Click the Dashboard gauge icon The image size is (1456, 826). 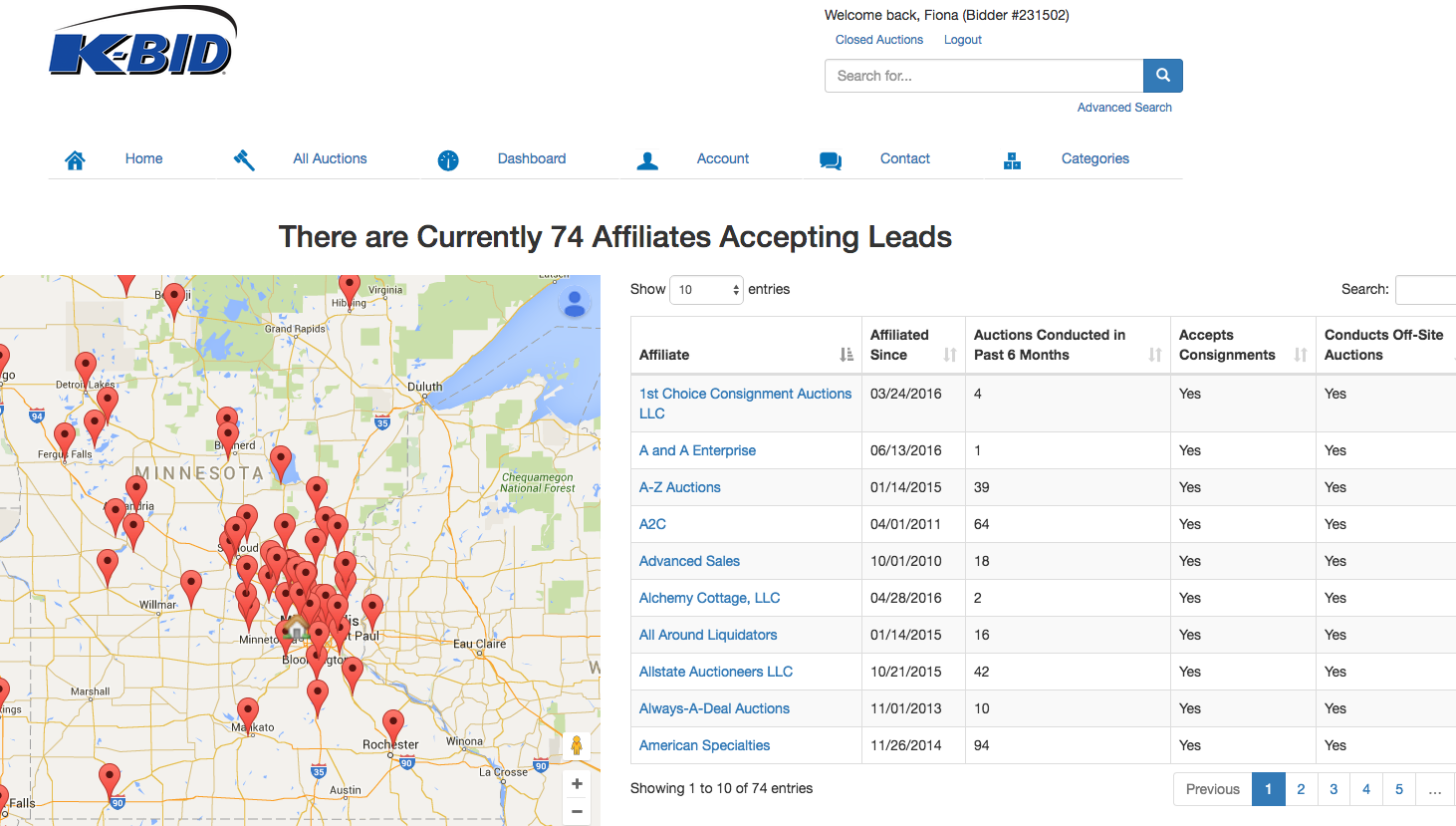click(x=448, y=159)
